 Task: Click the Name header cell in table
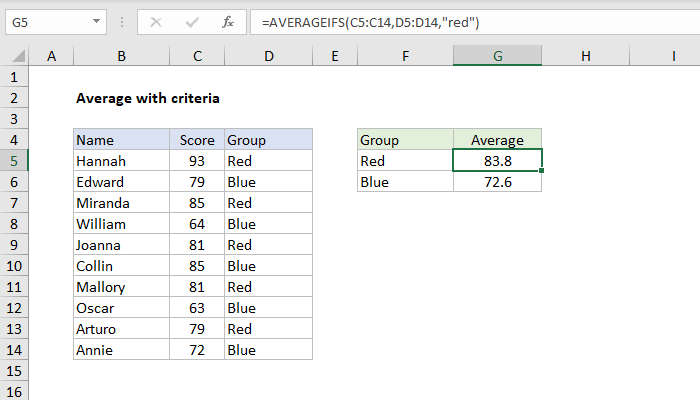coord(120,139)
